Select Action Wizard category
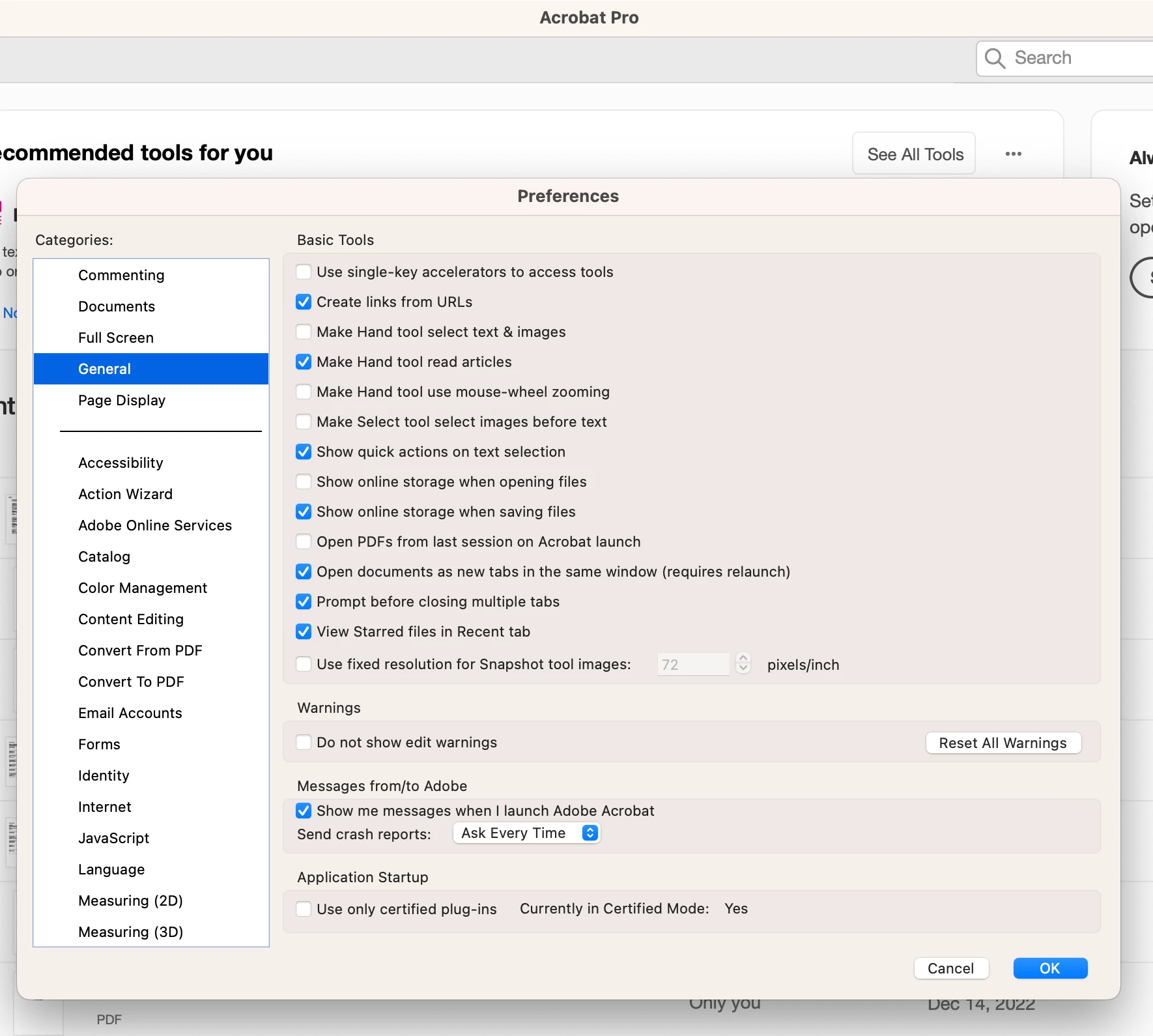Viewport: 1153px width, 1036px height. 151,494
